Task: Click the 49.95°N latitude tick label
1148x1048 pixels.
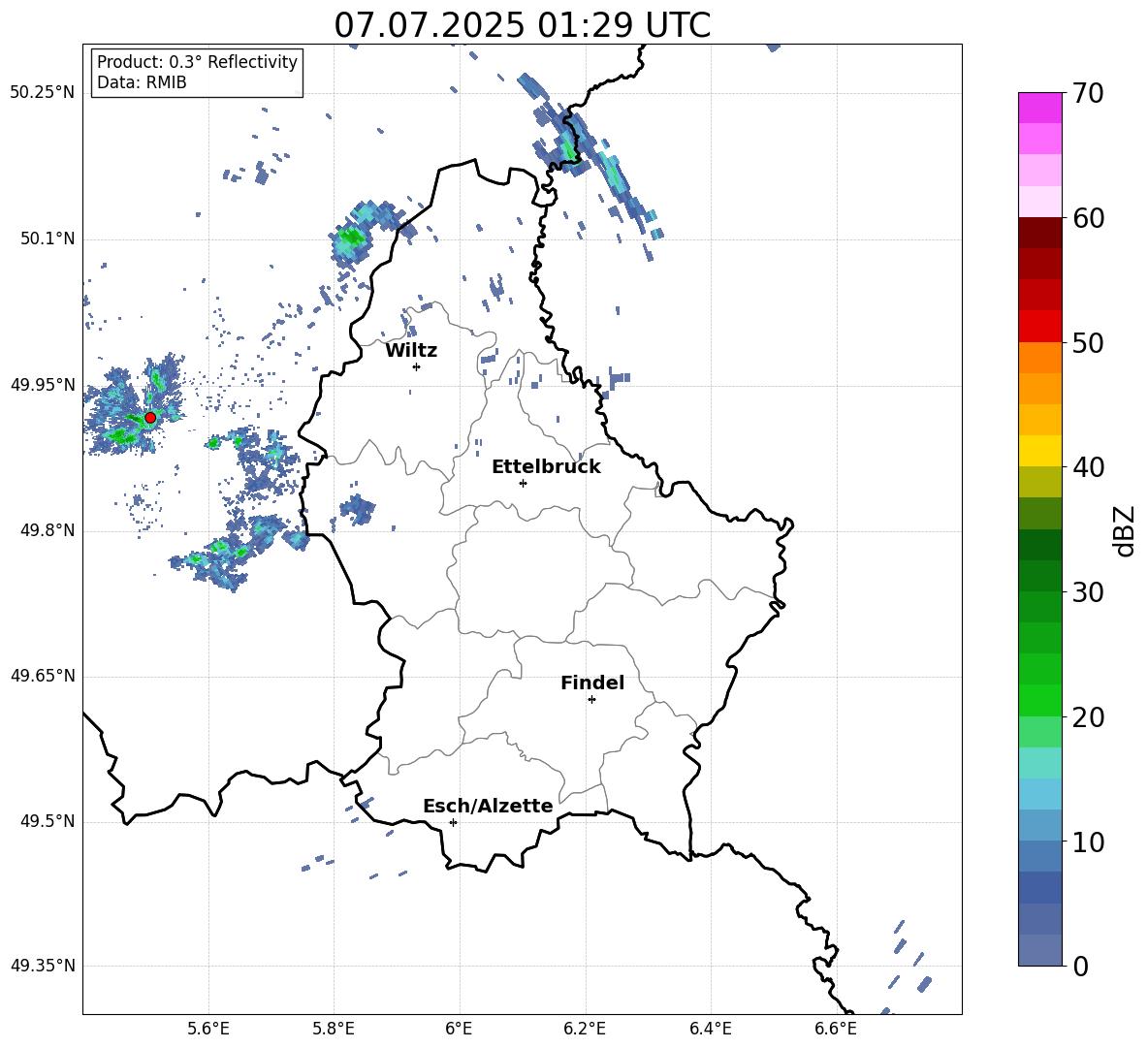Action: 43,385
